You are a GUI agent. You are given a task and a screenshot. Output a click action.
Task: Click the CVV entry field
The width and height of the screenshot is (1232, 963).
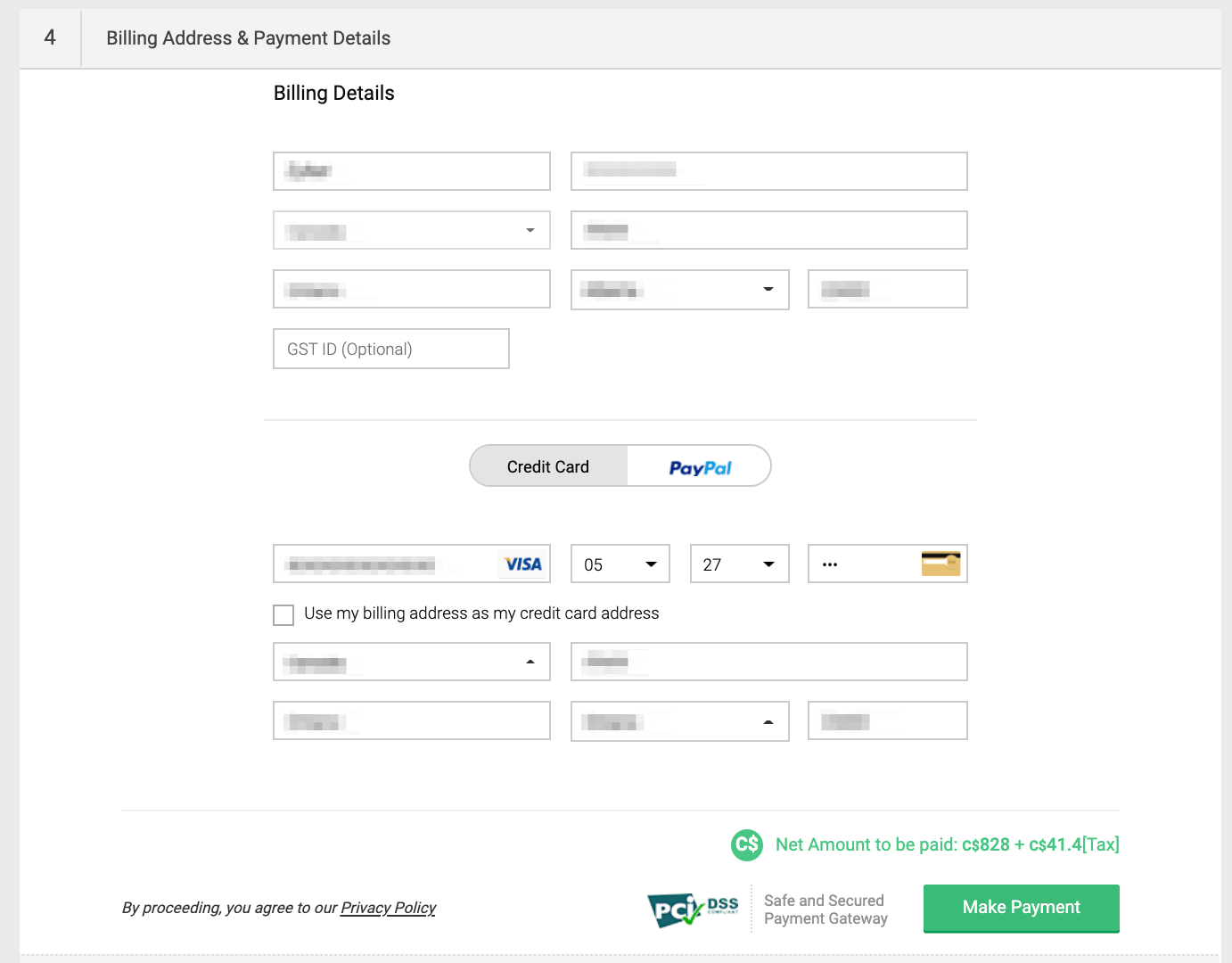click(x=847, y=564)
